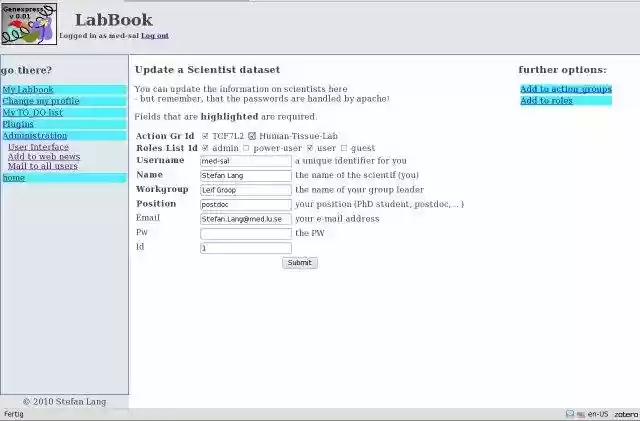640x421 pixels.
Task: Click the Genexpress logo image
Action: (x=29, y=24)
